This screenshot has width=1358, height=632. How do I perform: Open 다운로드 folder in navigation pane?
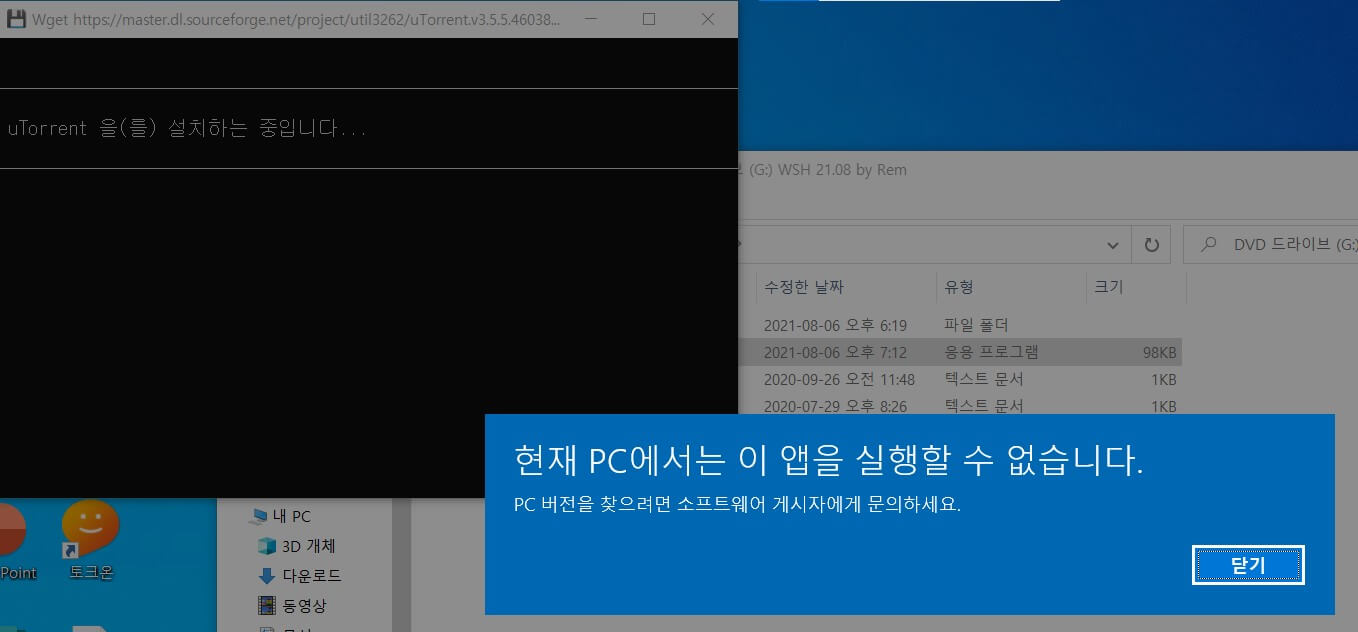click(300, 575)
